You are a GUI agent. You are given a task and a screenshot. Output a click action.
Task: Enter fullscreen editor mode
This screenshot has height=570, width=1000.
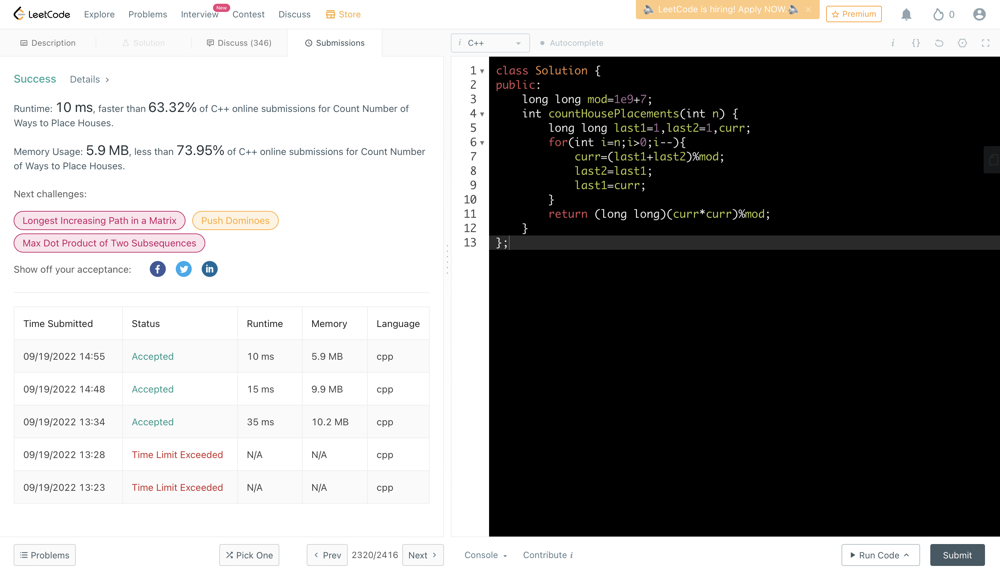[985, 43]
